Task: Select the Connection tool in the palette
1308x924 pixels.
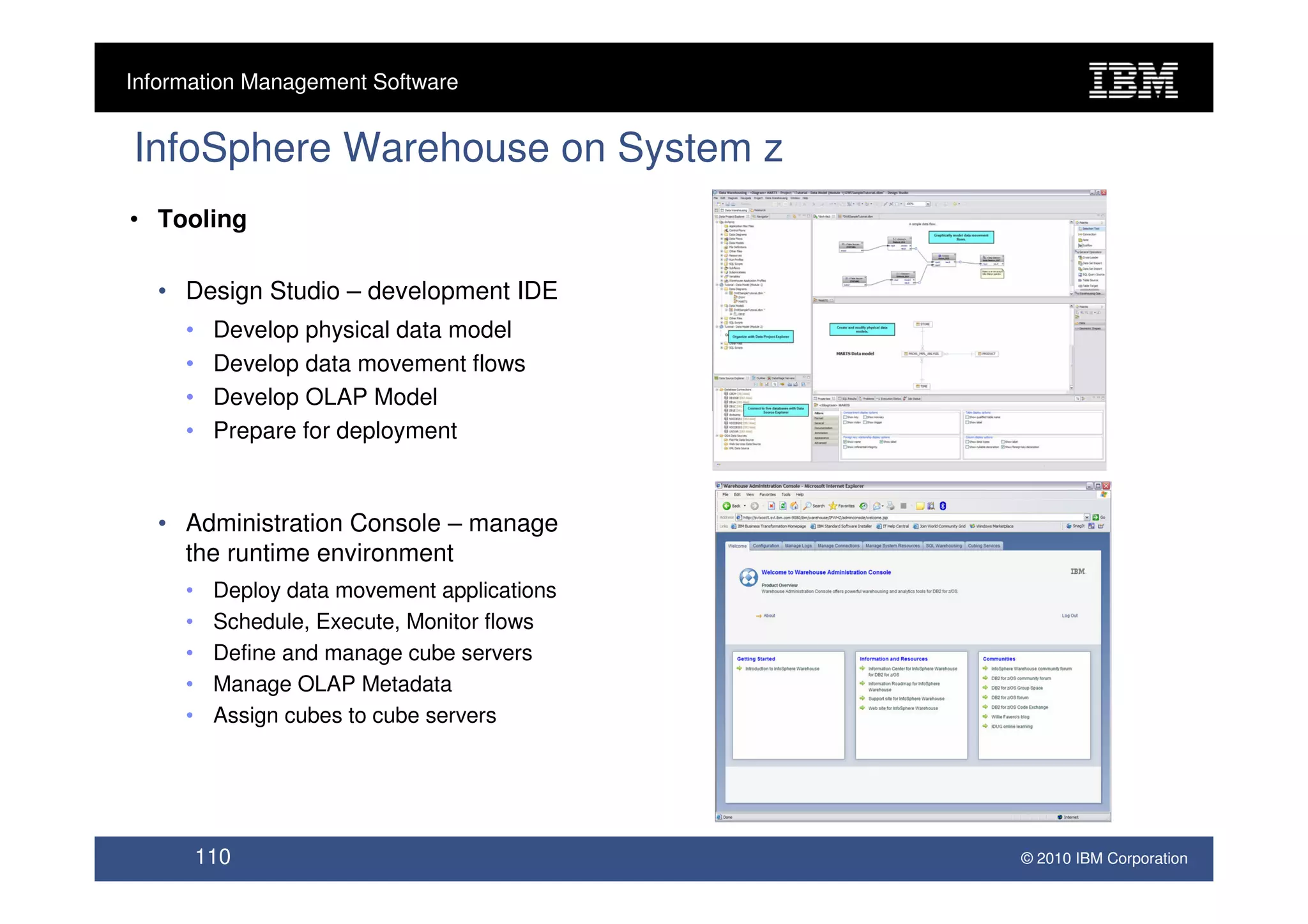Action: (x=1087, y=234)
